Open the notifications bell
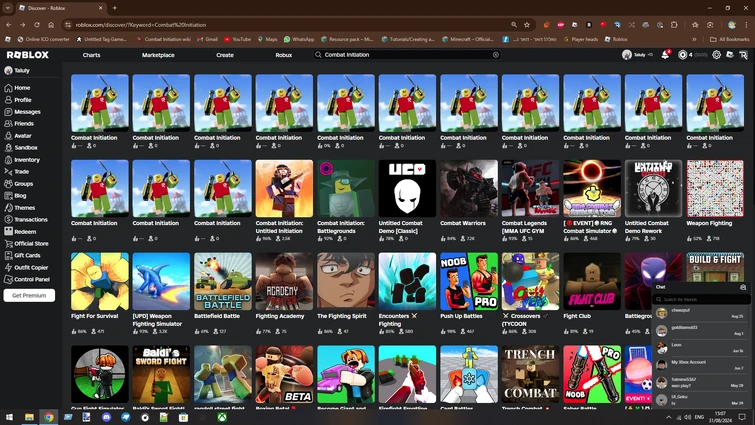Screen dimensions: 755x425 pyautogui.click(x=665, y=54)
